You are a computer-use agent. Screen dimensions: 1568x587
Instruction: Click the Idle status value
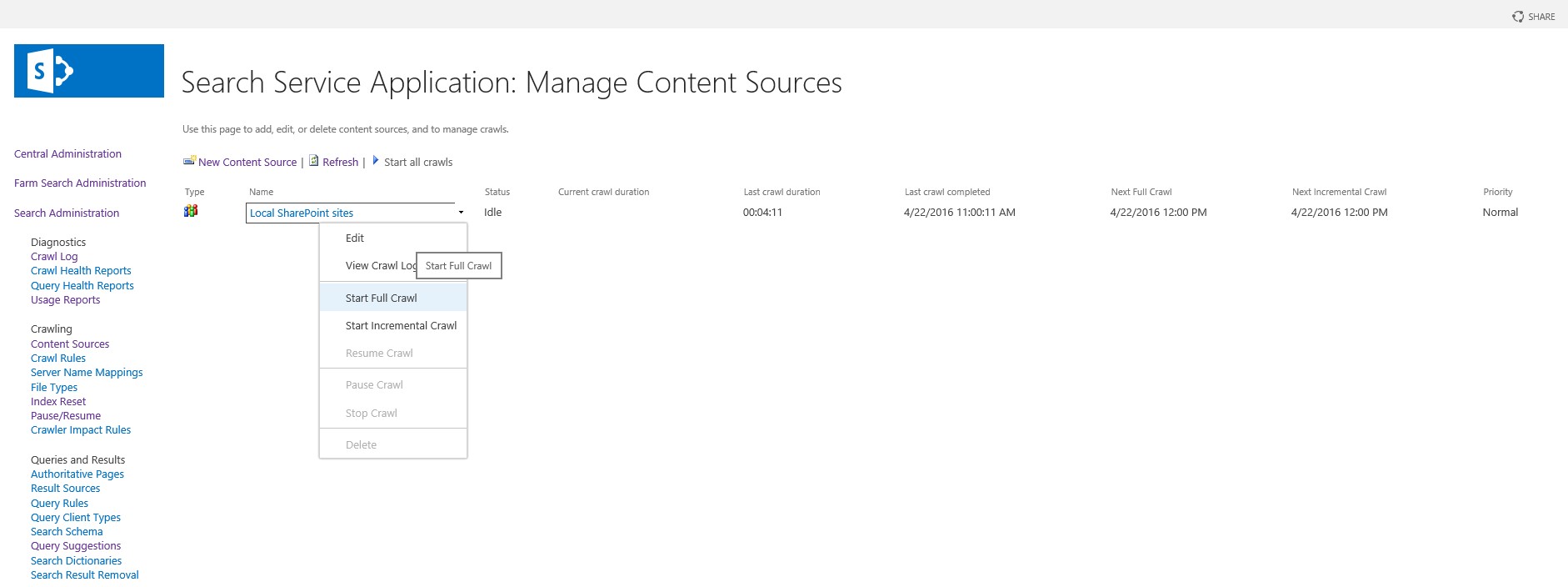[x=492, y=213]
